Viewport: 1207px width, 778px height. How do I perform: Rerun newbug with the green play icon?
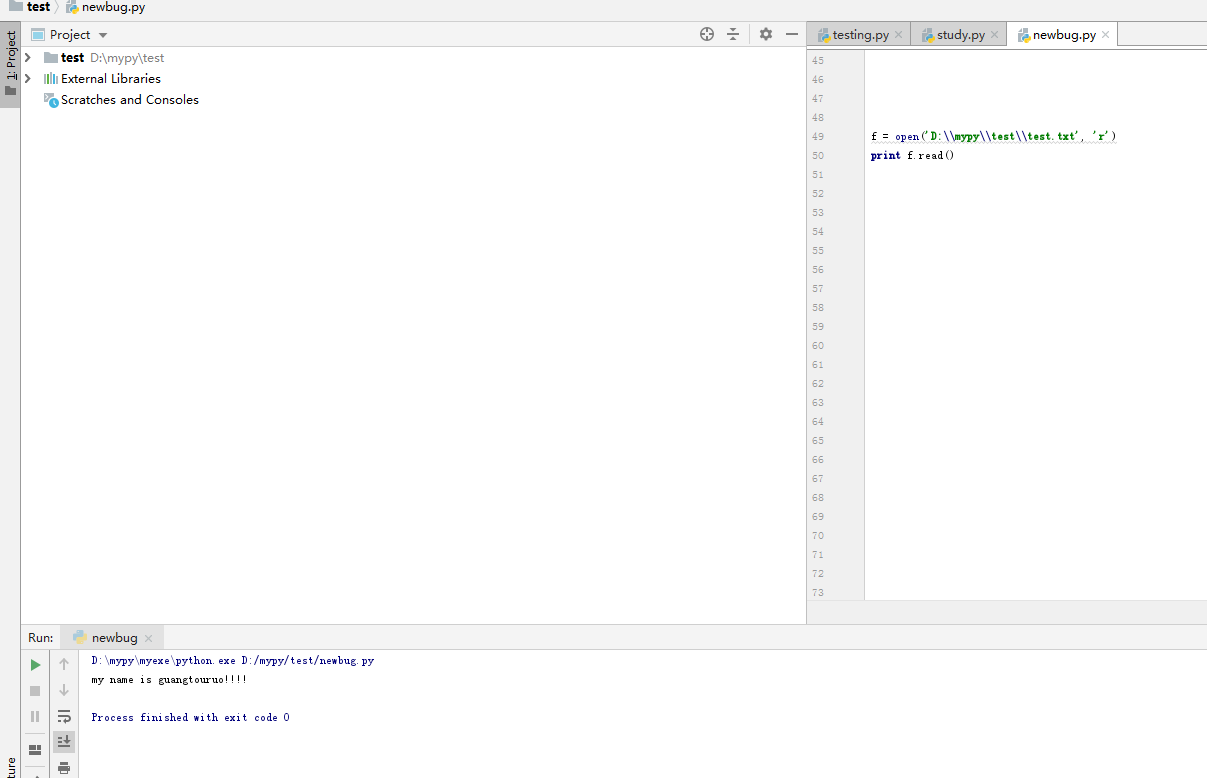click(x=35, y=665)
